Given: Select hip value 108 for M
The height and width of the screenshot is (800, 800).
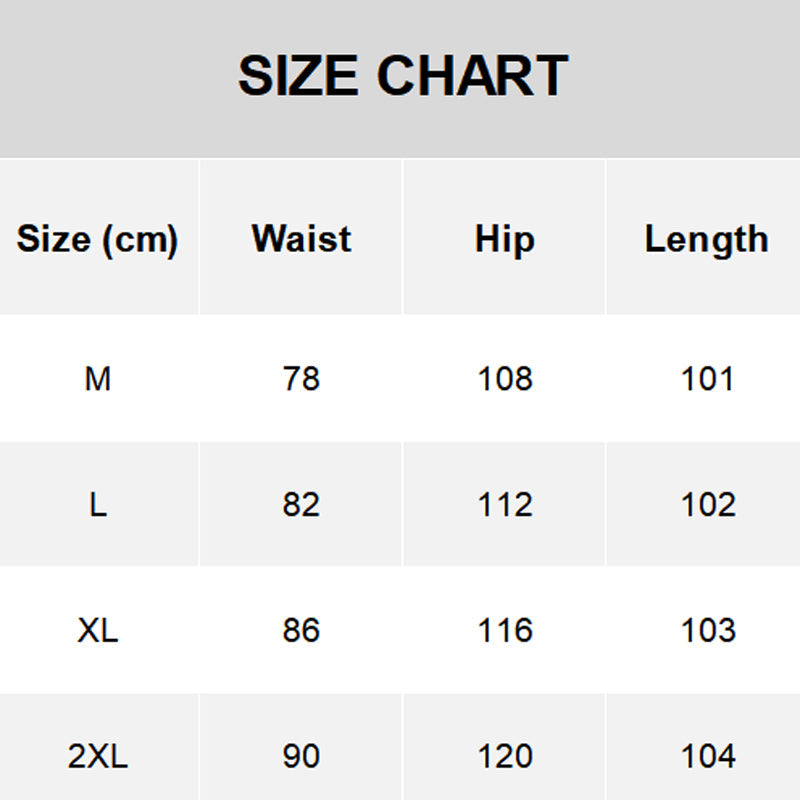Looking at the screenshot, I should click(505, 379).
